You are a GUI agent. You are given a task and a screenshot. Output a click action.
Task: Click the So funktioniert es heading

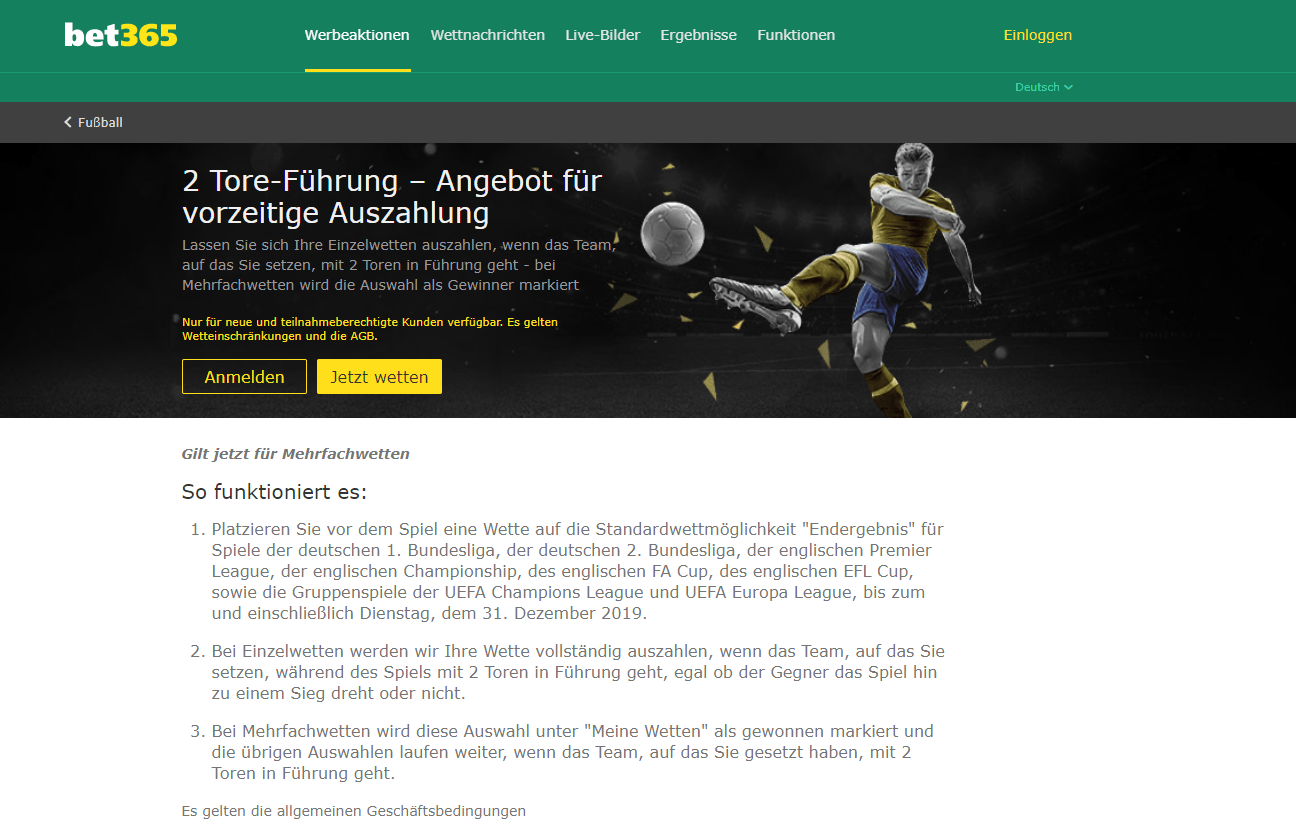pos(274,492)
